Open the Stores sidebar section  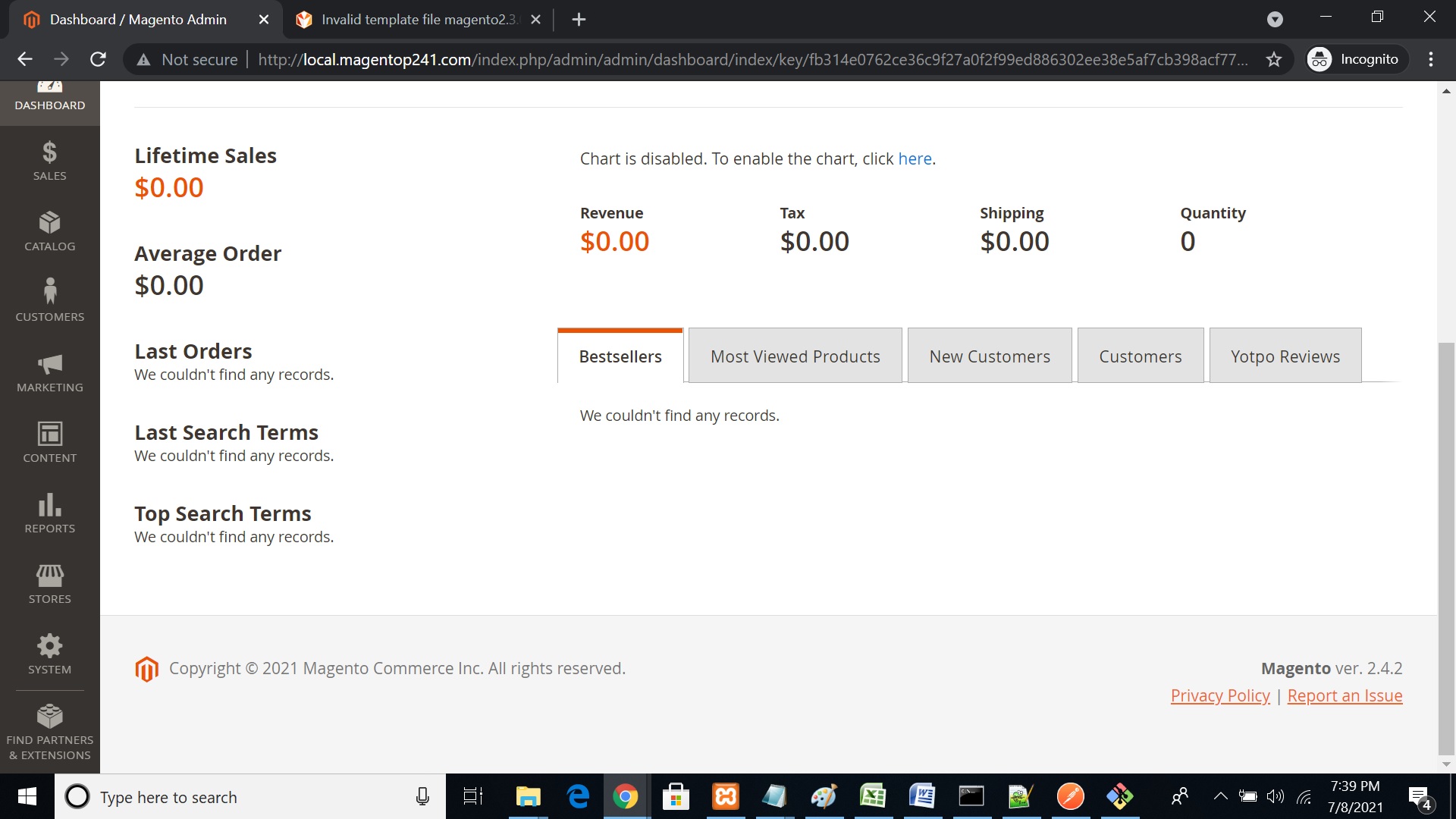tap(49, 582)
